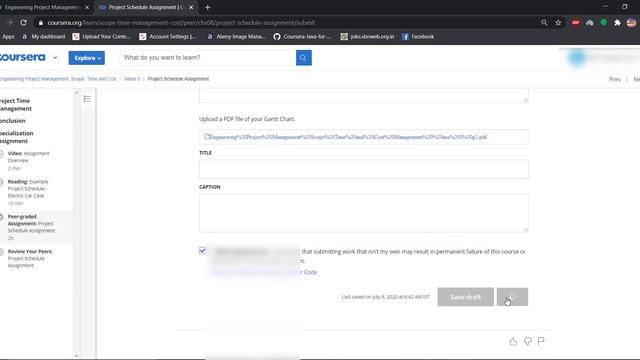Click the forward navigation arrow
Screen dimensions: 640x360
[x=9, y=23]
